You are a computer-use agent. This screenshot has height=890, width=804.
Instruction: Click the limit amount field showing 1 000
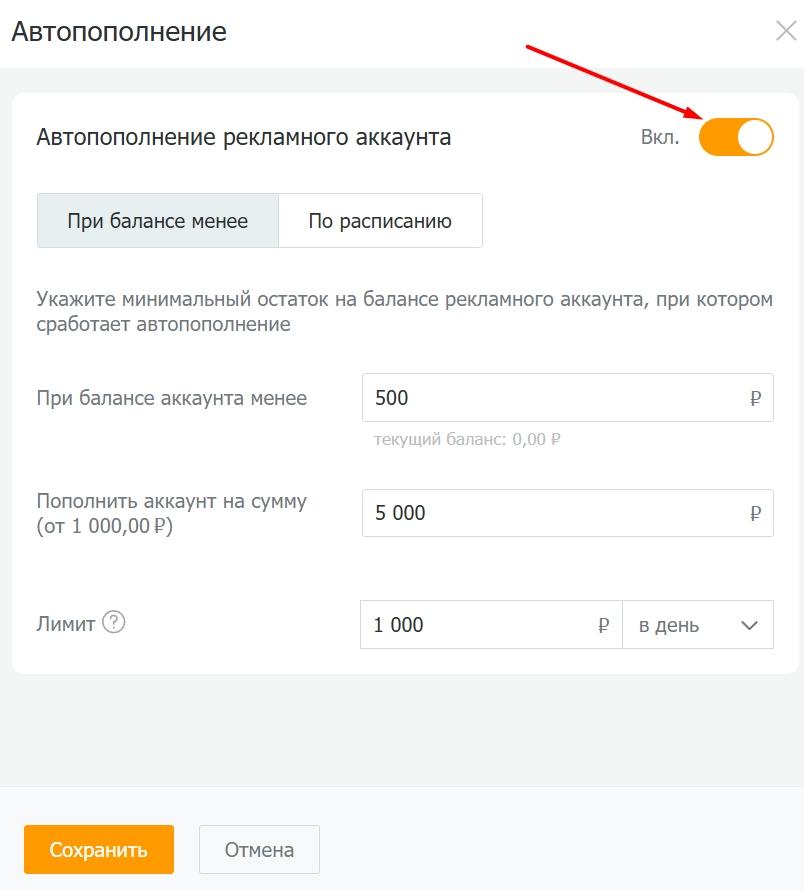pyautogui.click(x=480, y=625)
